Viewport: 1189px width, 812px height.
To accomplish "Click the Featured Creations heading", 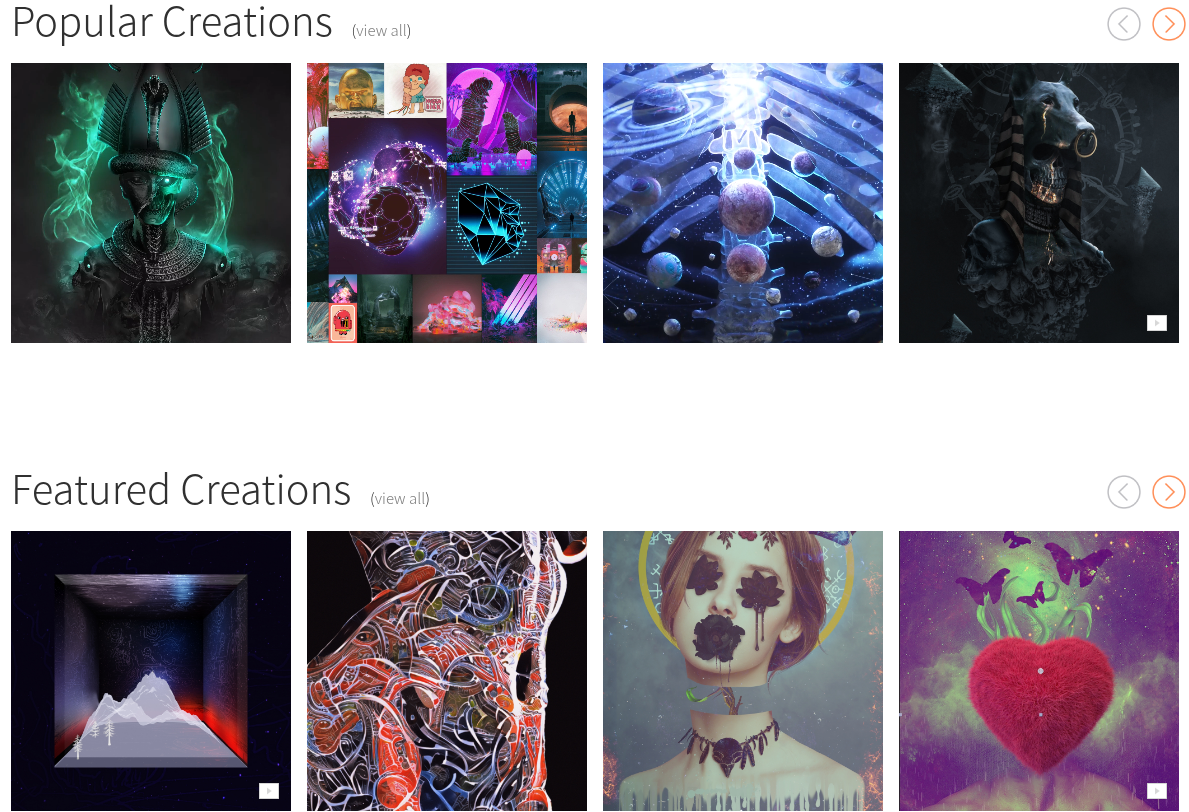I will coord(181,490).
